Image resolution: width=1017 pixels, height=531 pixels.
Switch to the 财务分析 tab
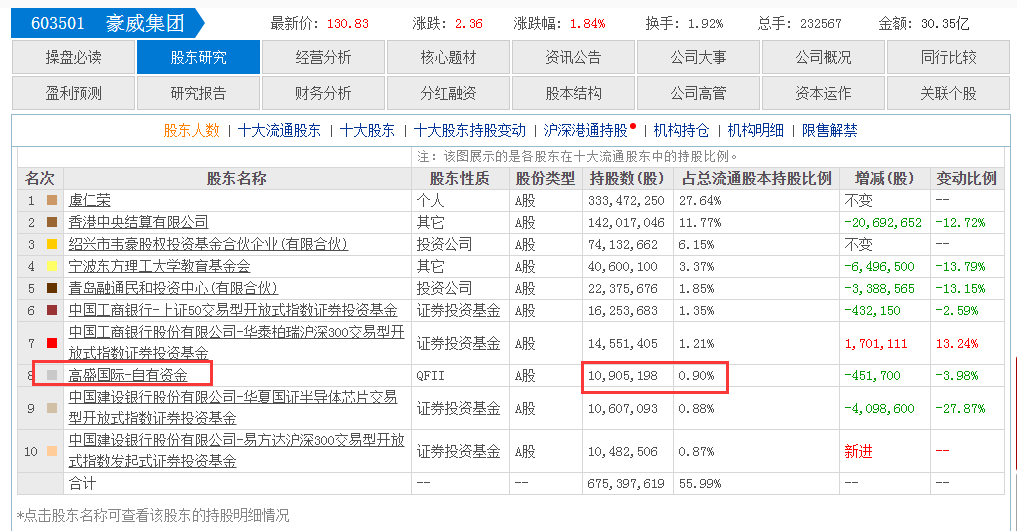tap(323, 93)
